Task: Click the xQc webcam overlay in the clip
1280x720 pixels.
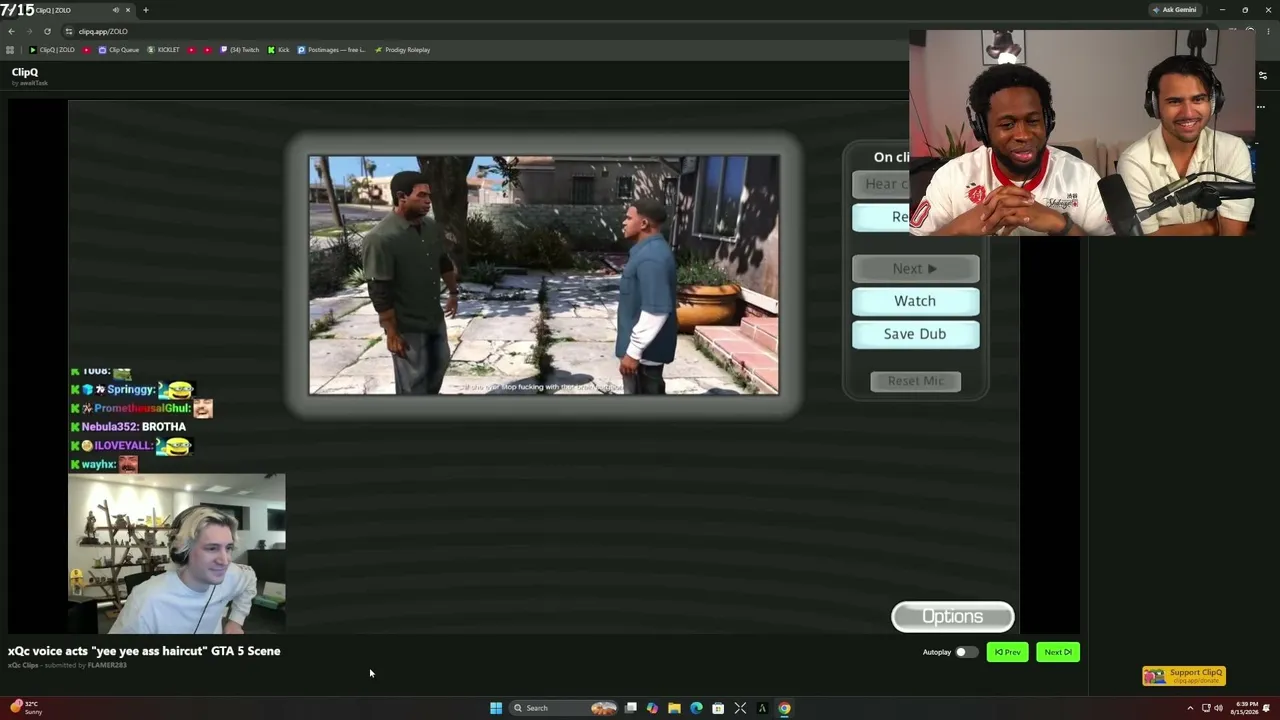Action: [x=176, y=554]
